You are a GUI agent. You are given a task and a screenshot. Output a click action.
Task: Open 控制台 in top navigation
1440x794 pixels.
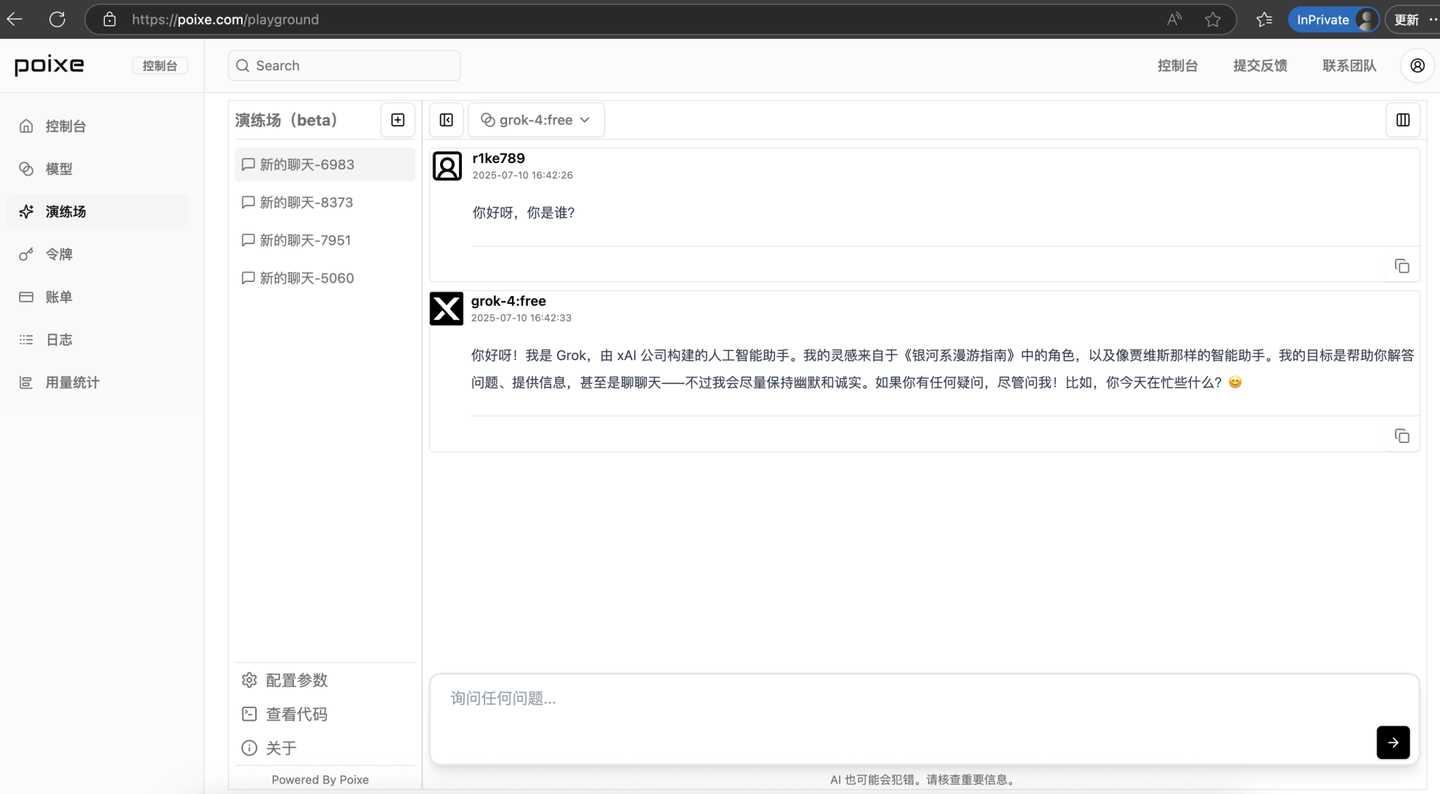click(x=1177, y=65)
